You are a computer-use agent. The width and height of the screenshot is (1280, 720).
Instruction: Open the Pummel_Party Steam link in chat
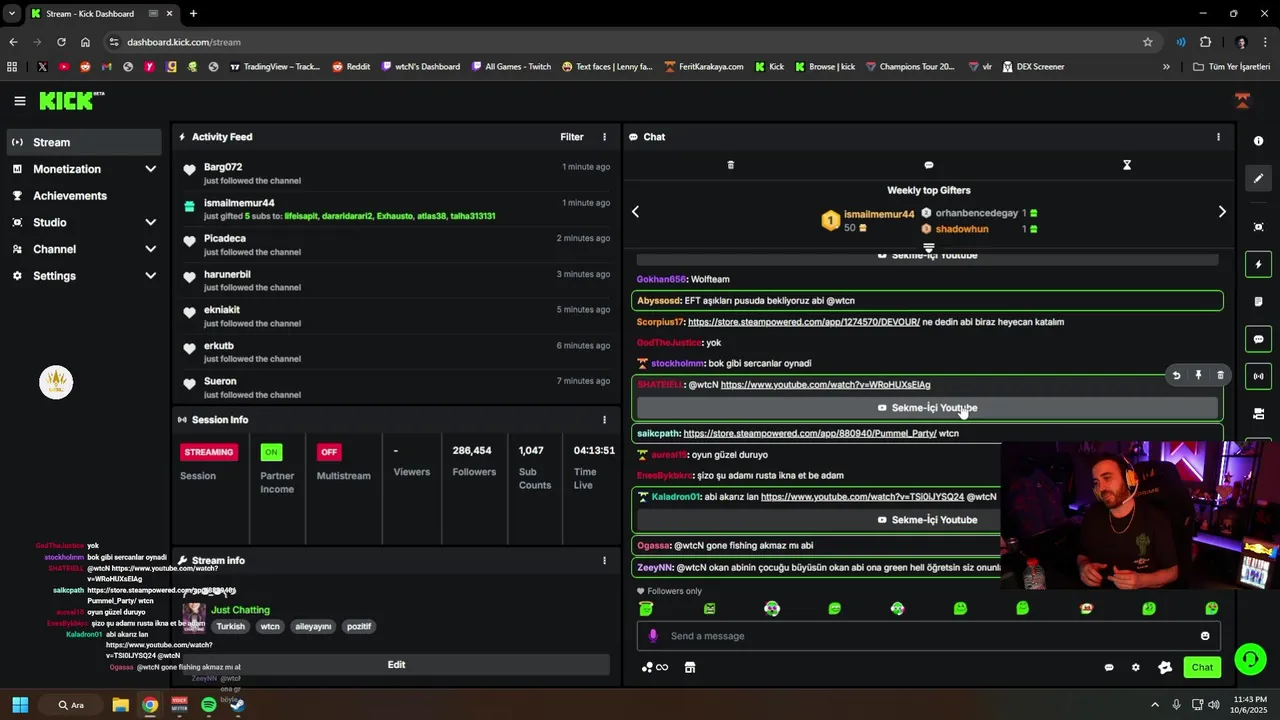(x=810, y=434)
